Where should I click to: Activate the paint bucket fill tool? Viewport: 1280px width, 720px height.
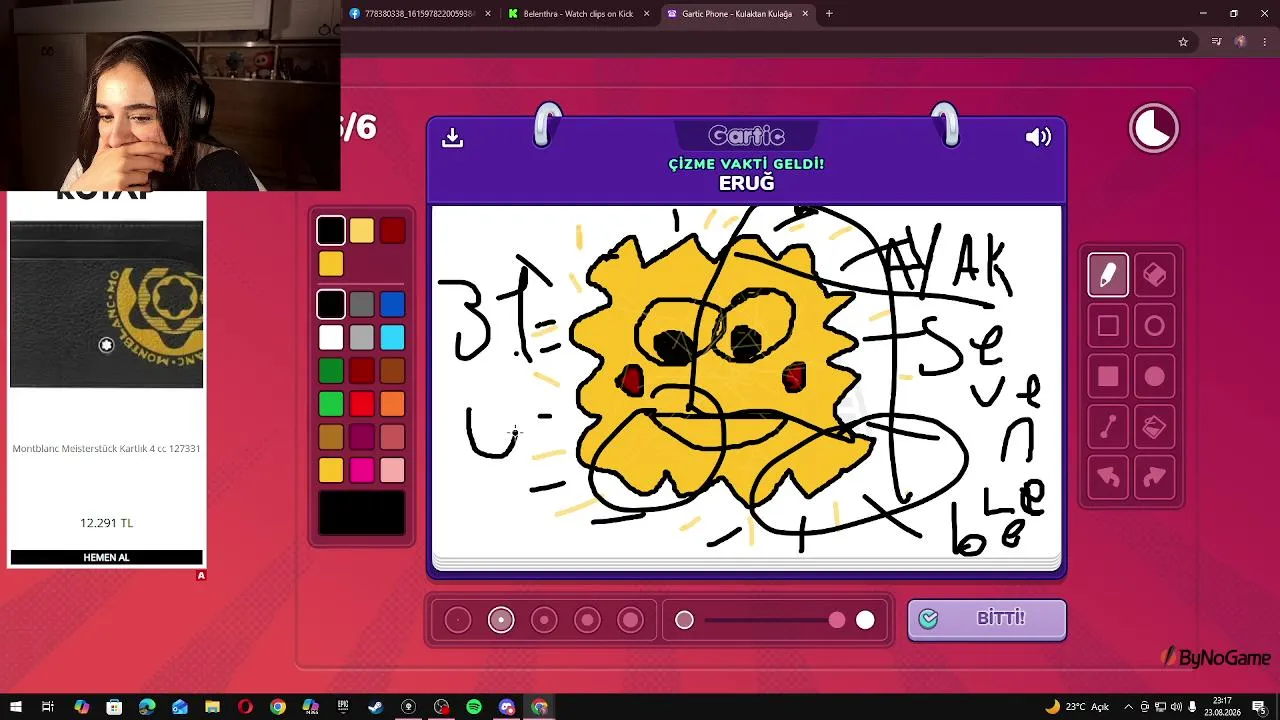1155,428
